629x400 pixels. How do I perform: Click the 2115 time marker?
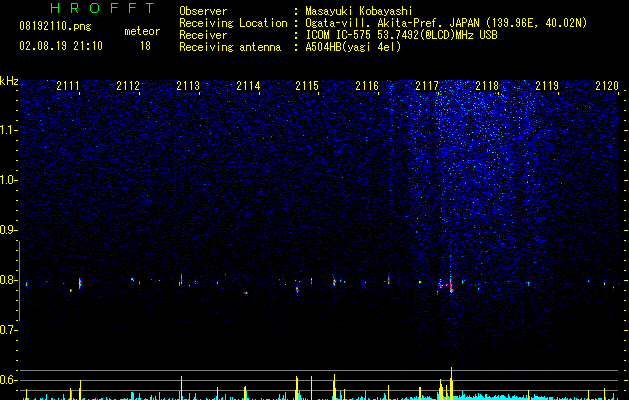[x=307, y=85]
